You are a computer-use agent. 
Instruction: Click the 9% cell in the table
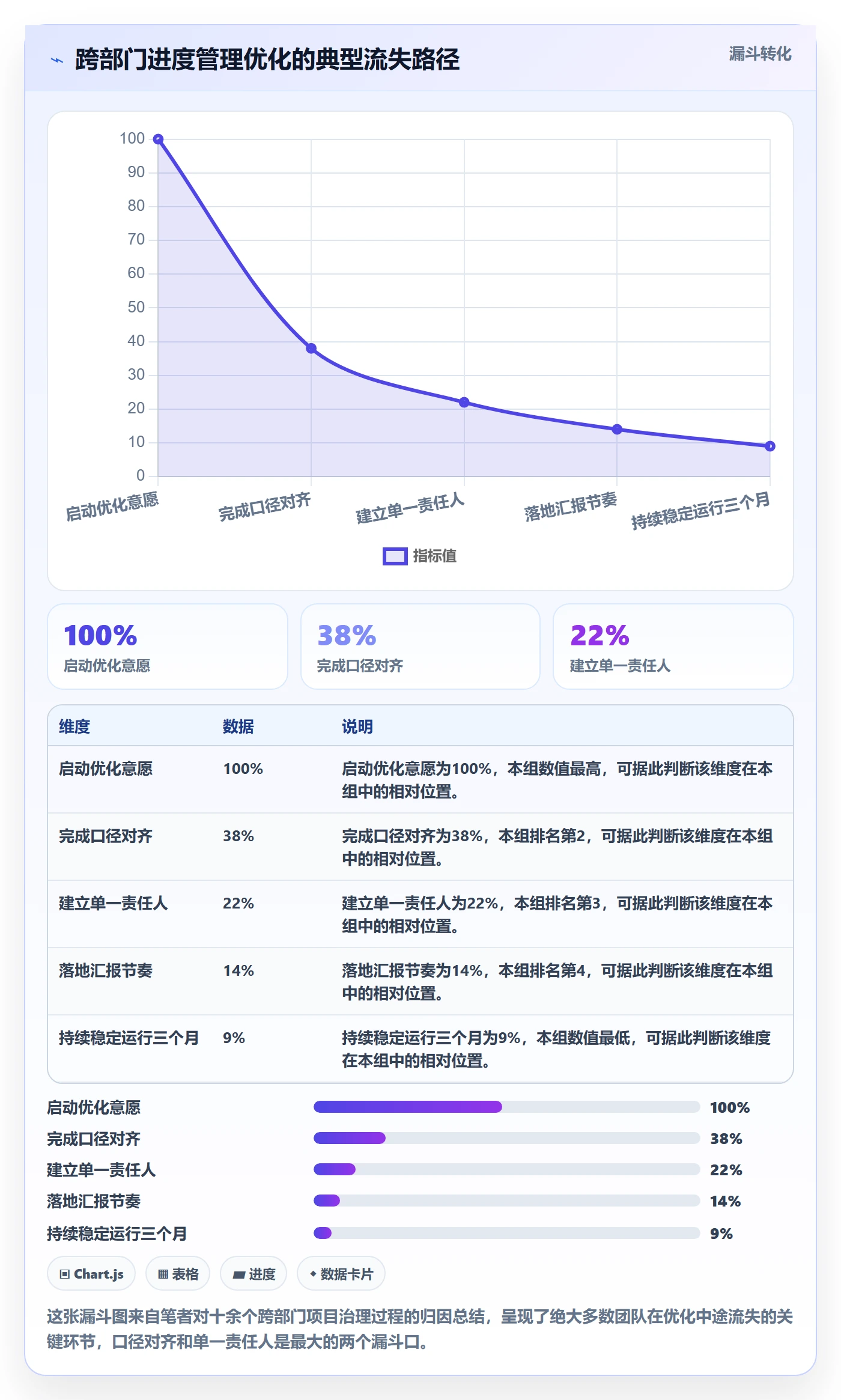pos(234,1038)
